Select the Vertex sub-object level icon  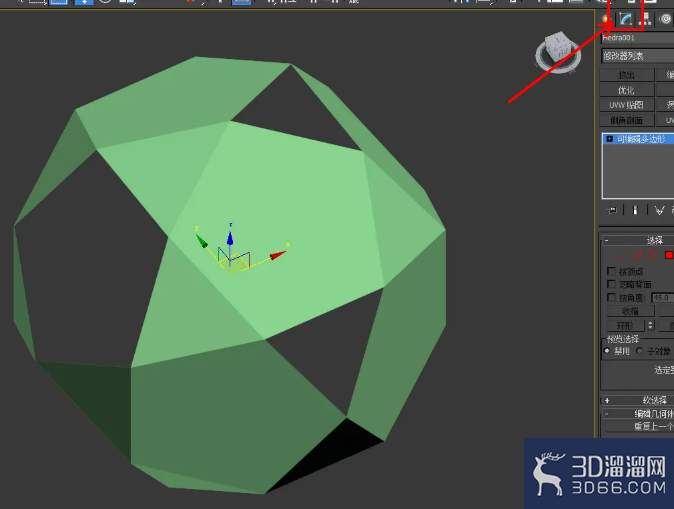click(x=621, y=255)
